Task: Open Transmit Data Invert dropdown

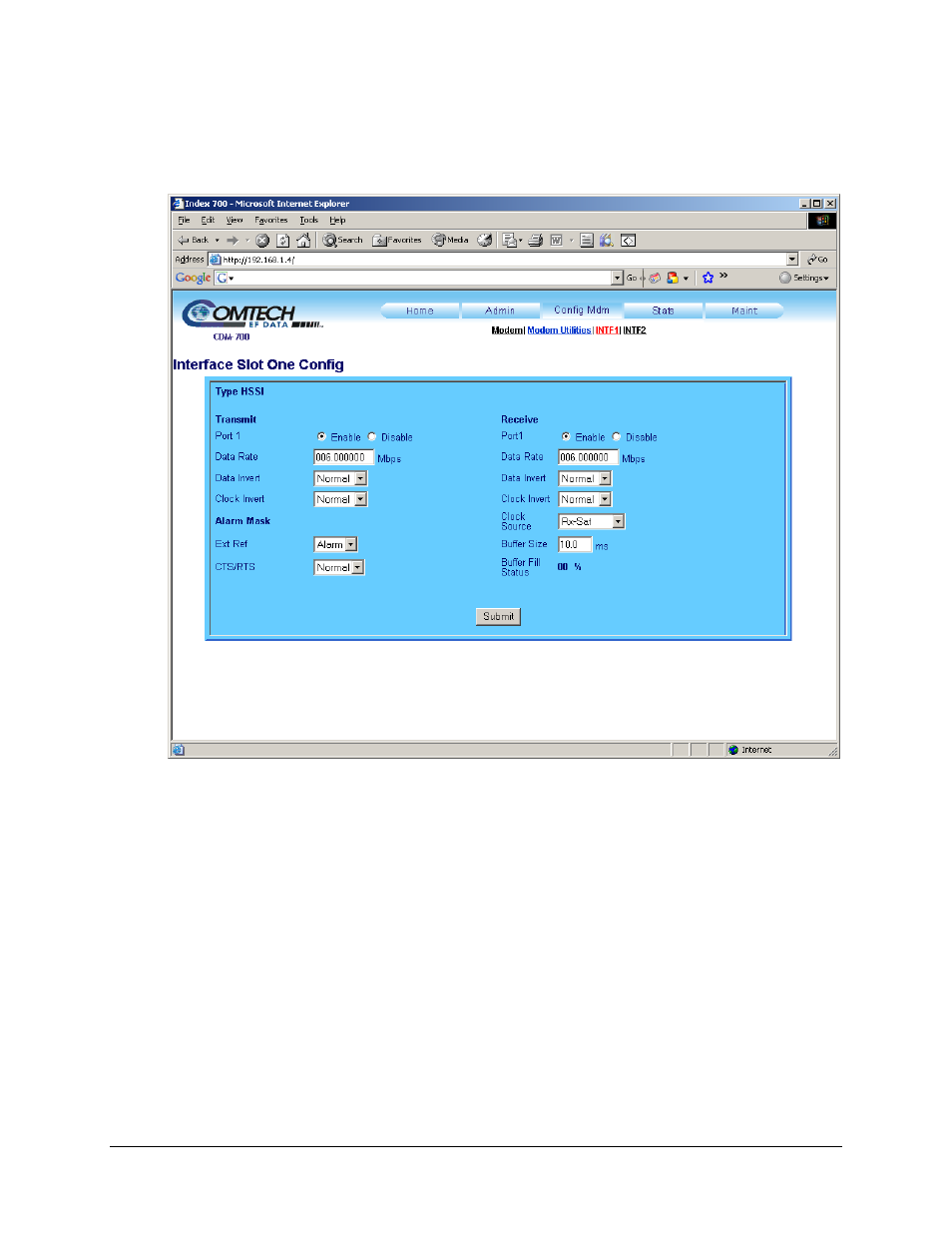Action: [340, 479]
